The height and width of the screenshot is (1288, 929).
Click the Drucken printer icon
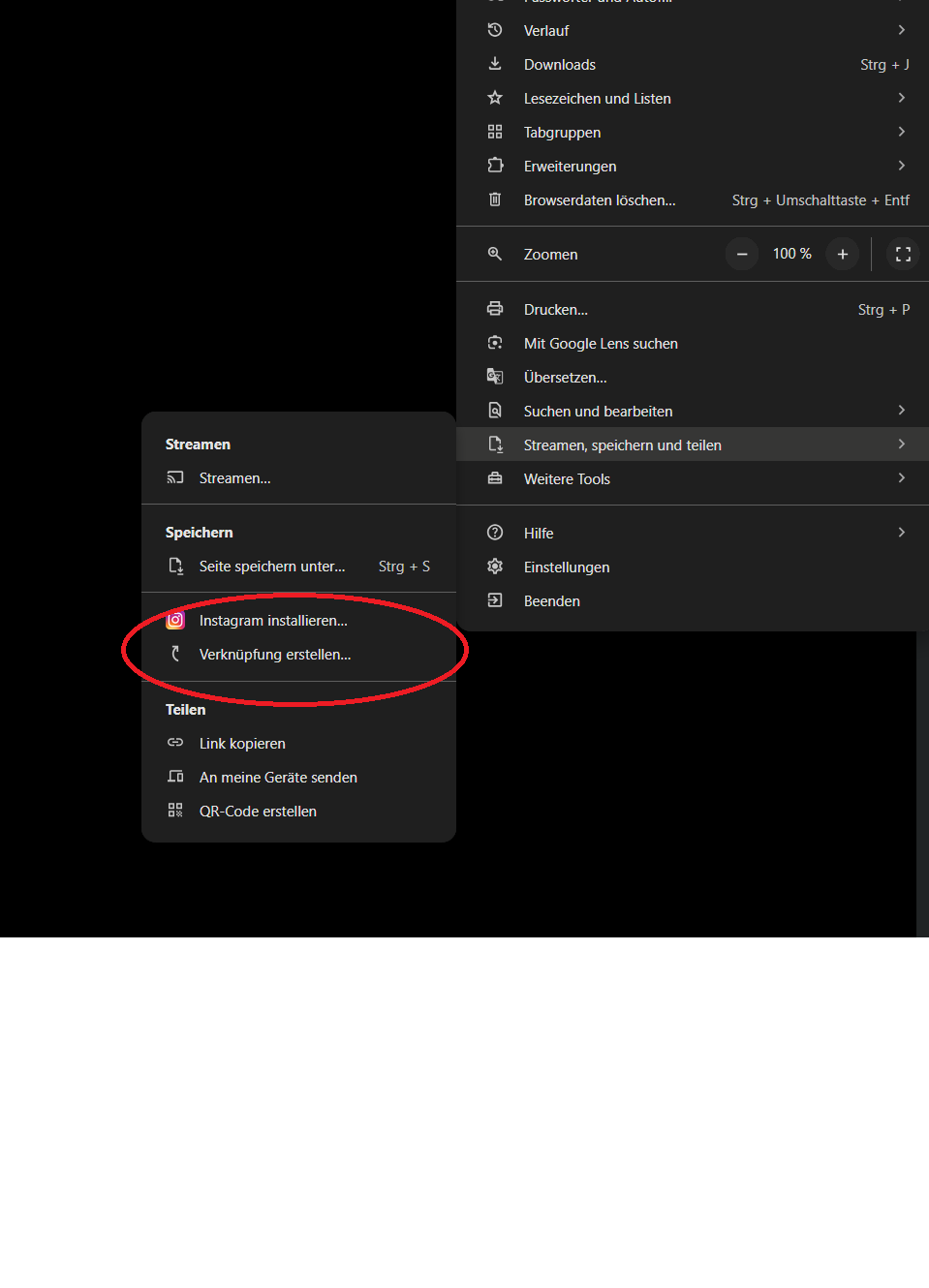(495, 309)
